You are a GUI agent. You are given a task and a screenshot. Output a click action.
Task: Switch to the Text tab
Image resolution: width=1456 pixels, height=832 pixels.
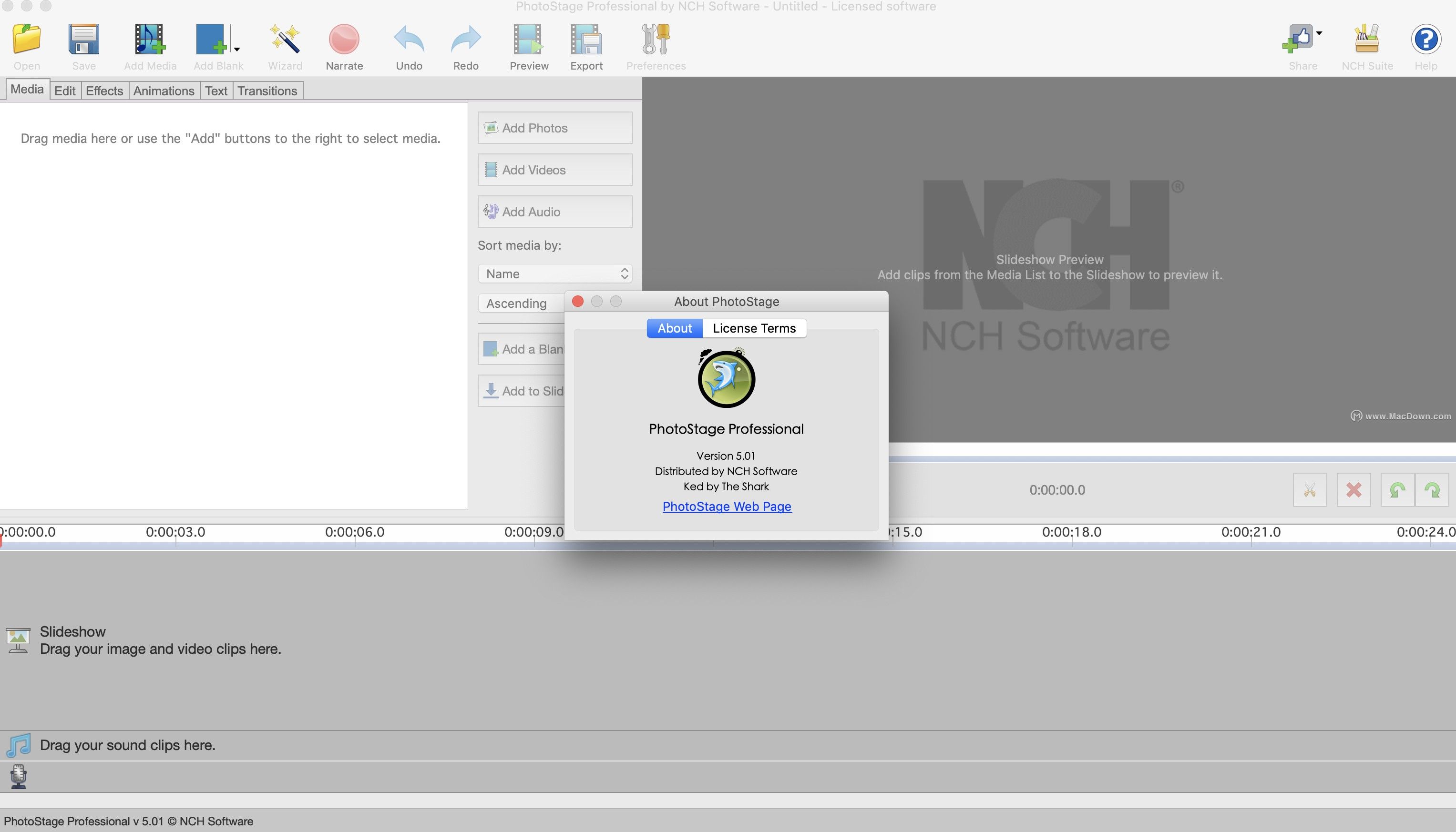(x=216, y=91)
